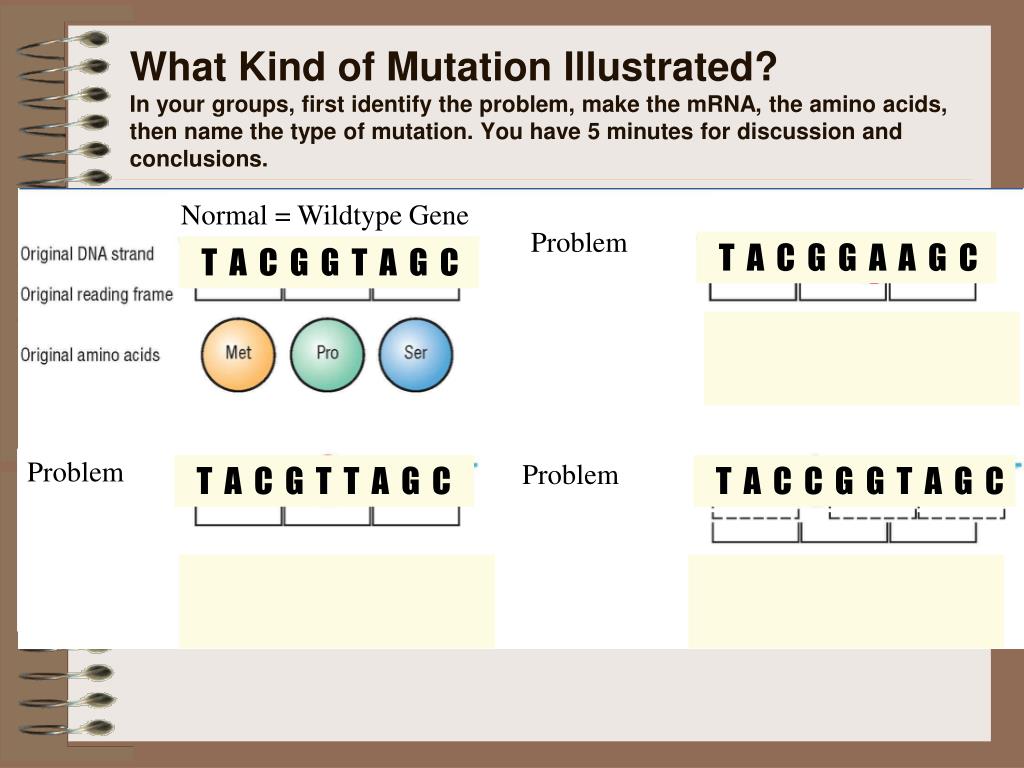Click the 'Problem' label beside TACCGGTAGC
1024x768 pixels.
click(570, 475)
